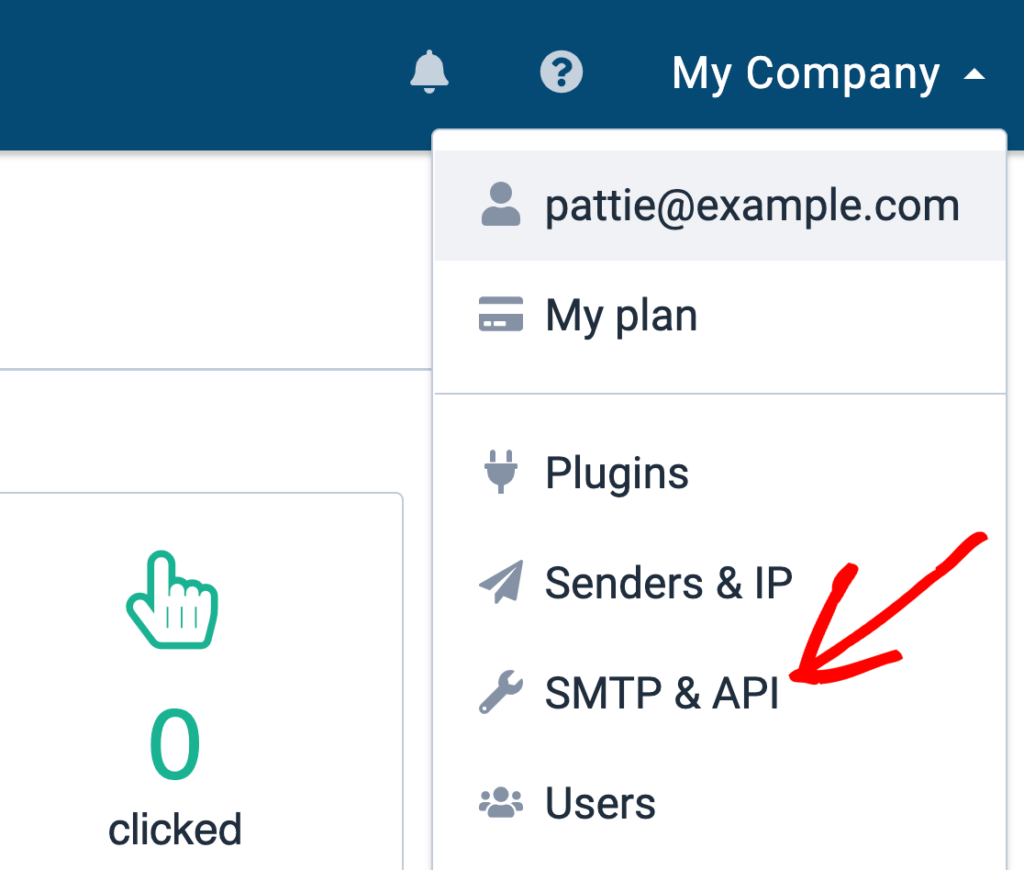The height and width of the screenshot is (870, 1024).
Task: Select the pattie@example.com account entry
Action: (x=750, y=203)
